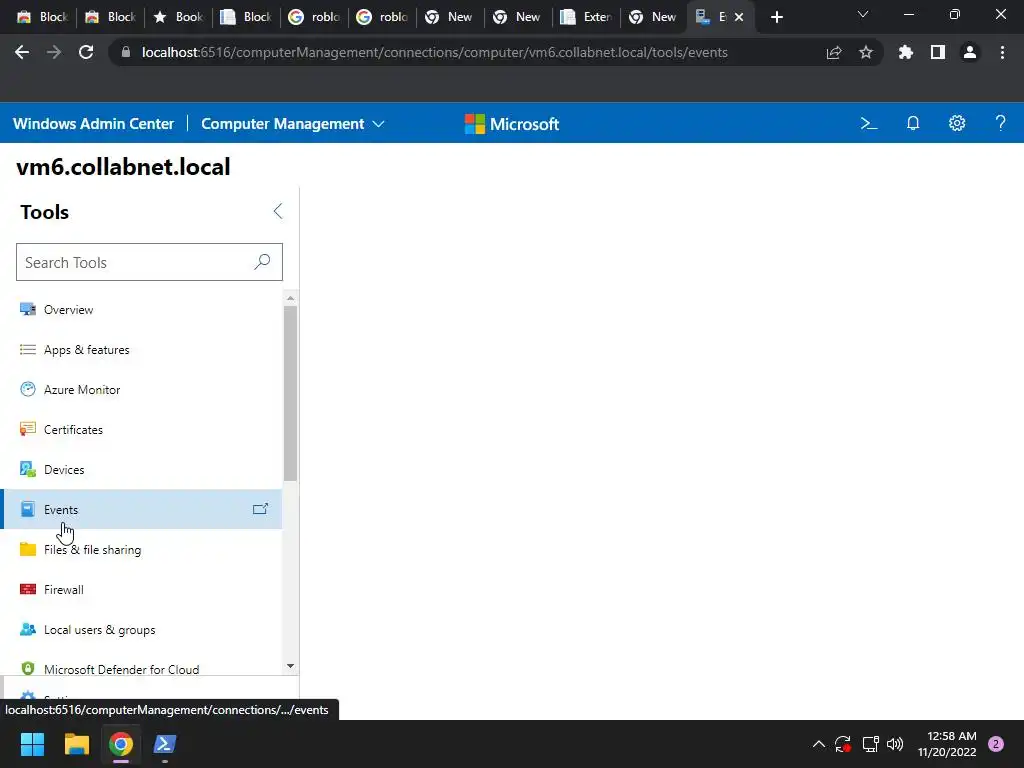Open the Windows Start menu
The width and height of the screenshot is (1024, 768).
coord(32,744)
